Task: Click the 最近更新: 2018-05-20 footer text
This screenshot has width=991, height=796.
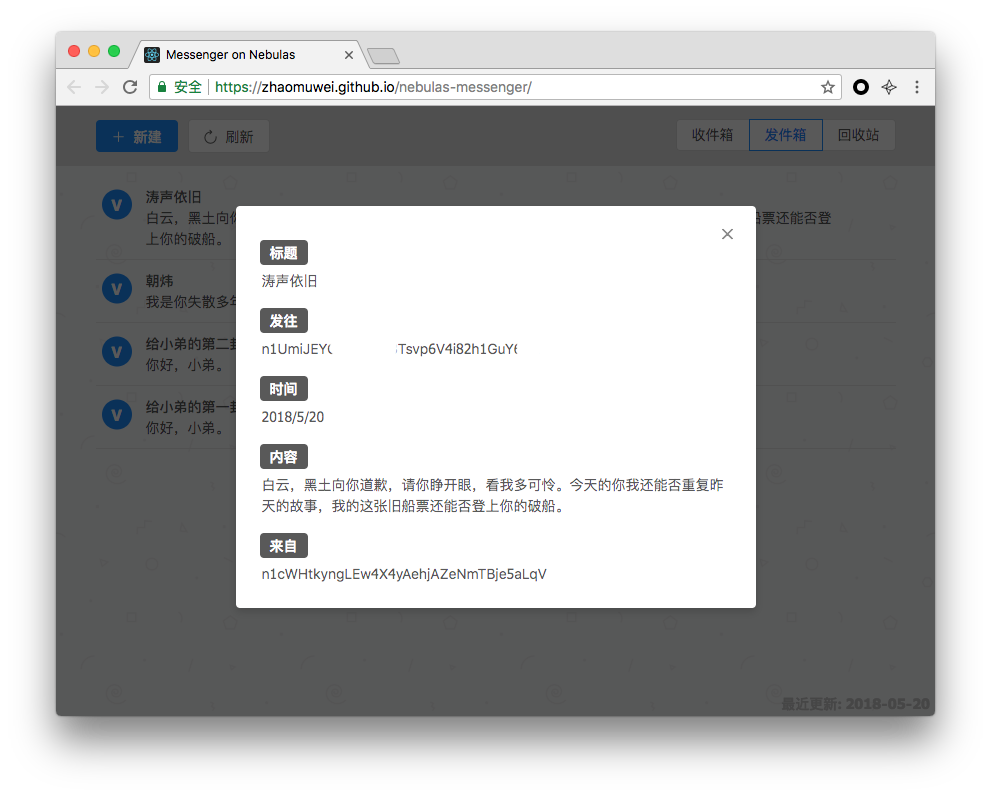Action: [x=856, y=704]
